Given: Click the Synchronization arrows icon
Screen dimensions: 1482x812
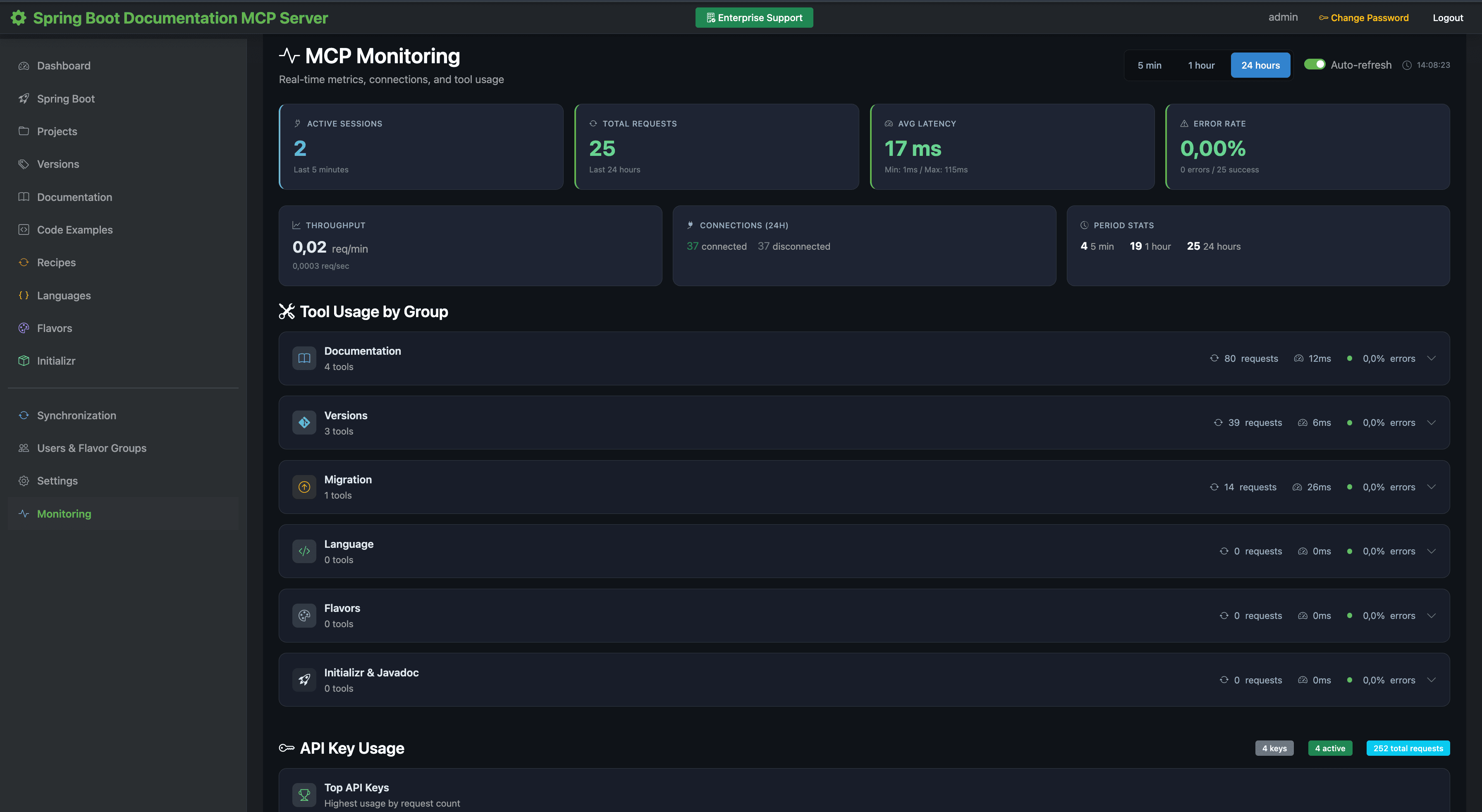Looking at the screenshot, I should point(24,415).
